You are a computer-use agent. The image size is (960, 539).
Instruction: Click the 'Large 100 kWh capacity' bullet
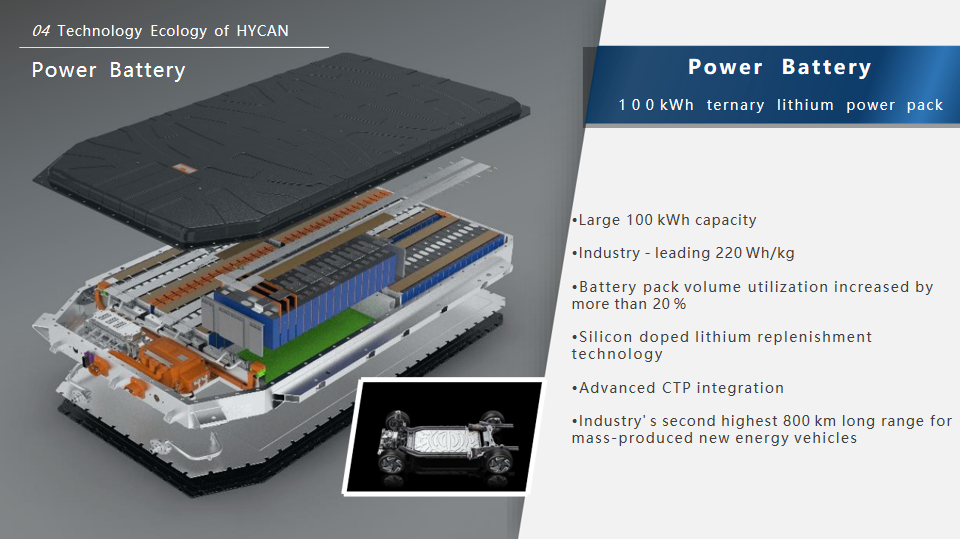pyautogui.click(x=664, y=220)
